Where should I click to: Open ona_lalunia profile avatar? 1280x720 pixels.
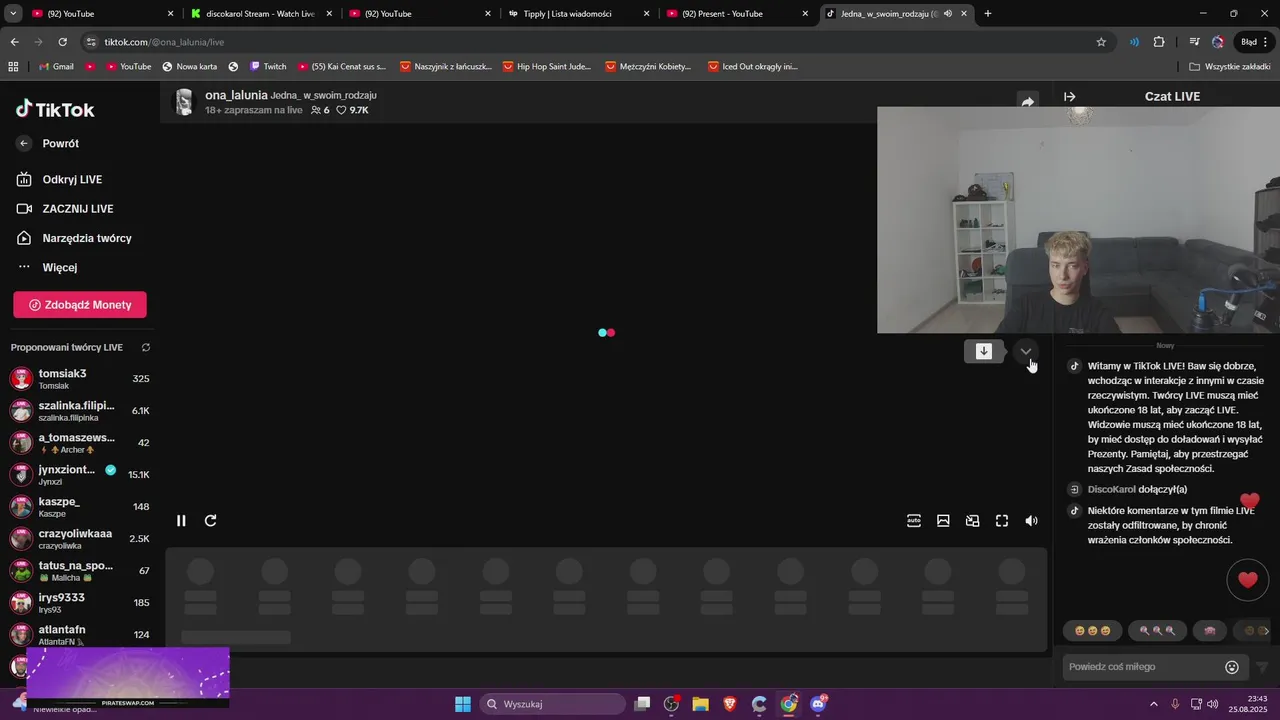[184, 102]
